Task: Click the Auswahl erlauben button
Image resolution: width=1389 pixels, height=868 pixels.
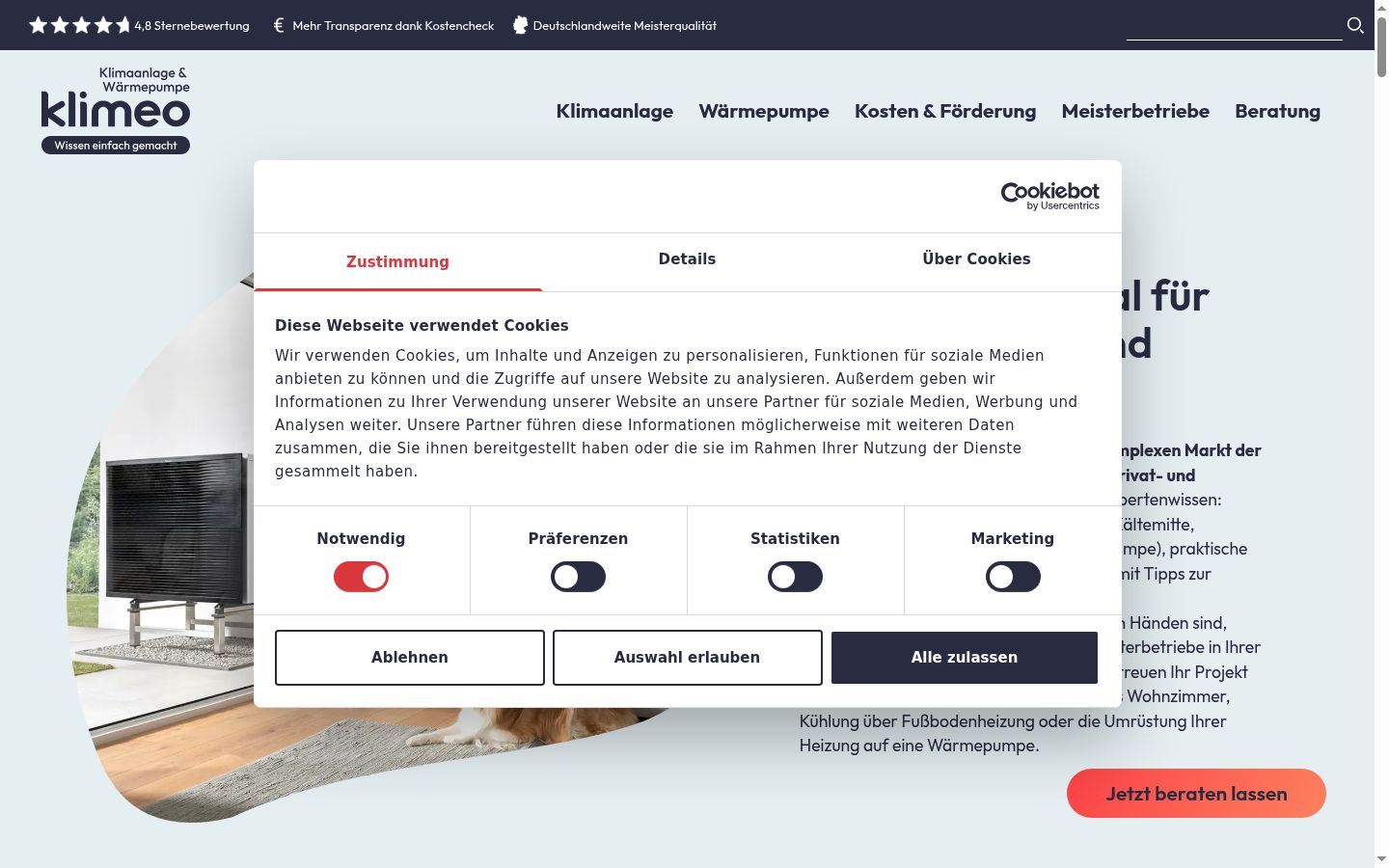Action: point(688,658)
